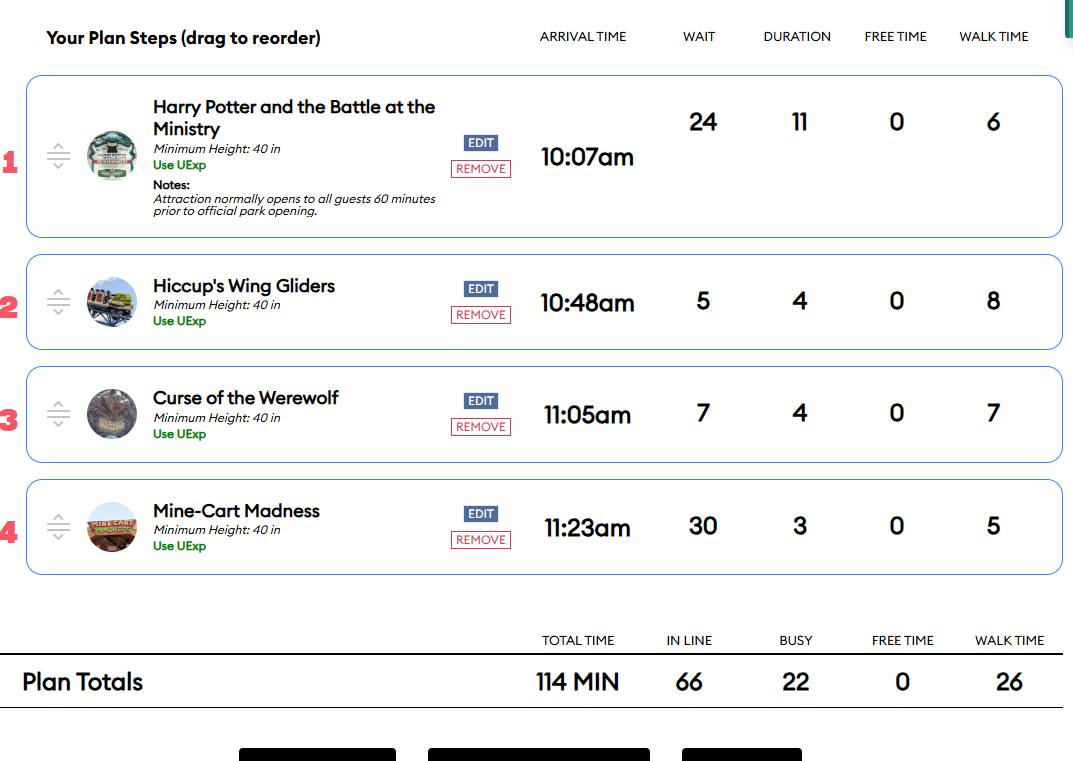Click drag handle for Mine-Cart Madness

58,527
